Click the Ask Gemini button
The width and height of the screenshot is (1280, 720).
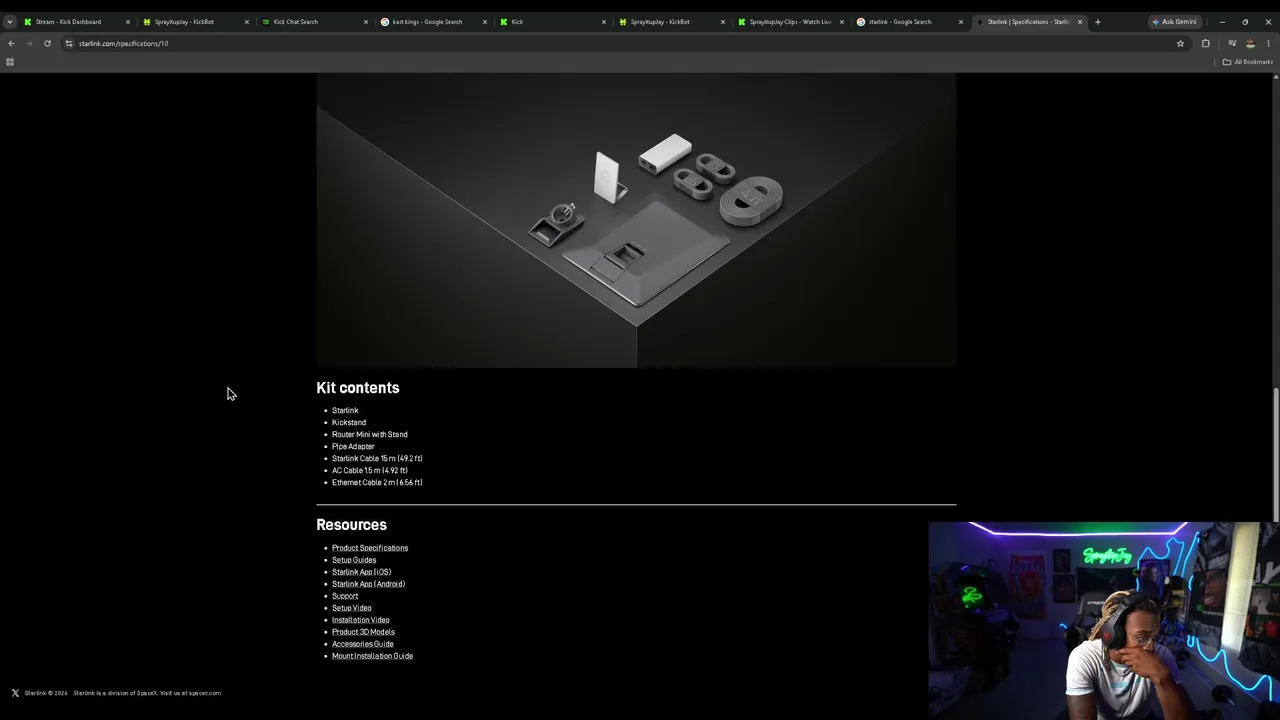[x=1174, y=22]
